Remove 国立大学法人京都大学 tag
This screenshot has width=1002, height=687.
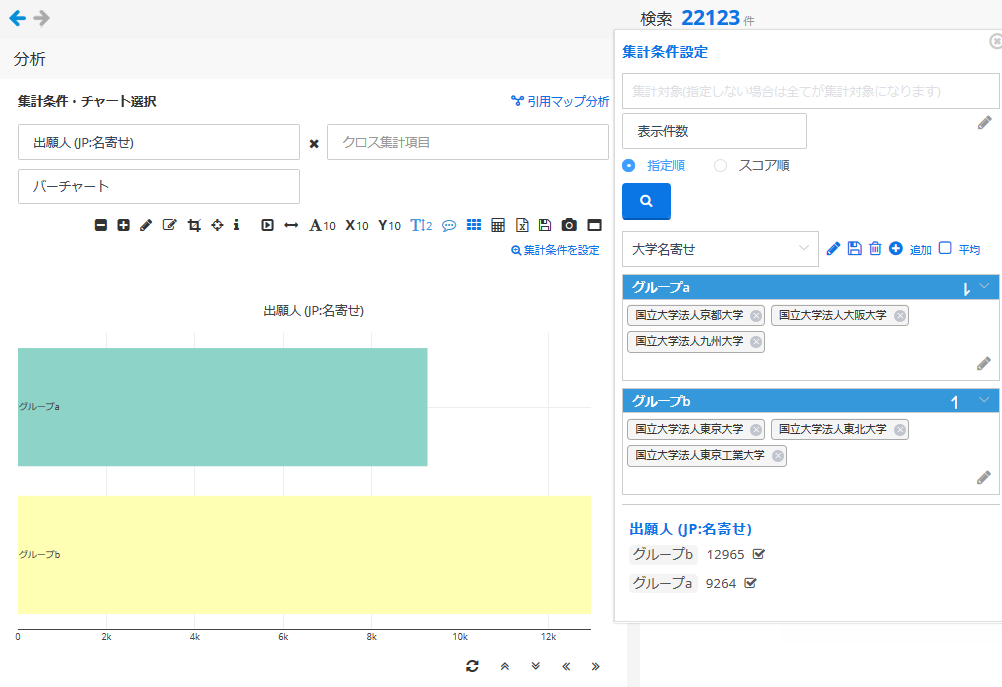click(756, 316)
